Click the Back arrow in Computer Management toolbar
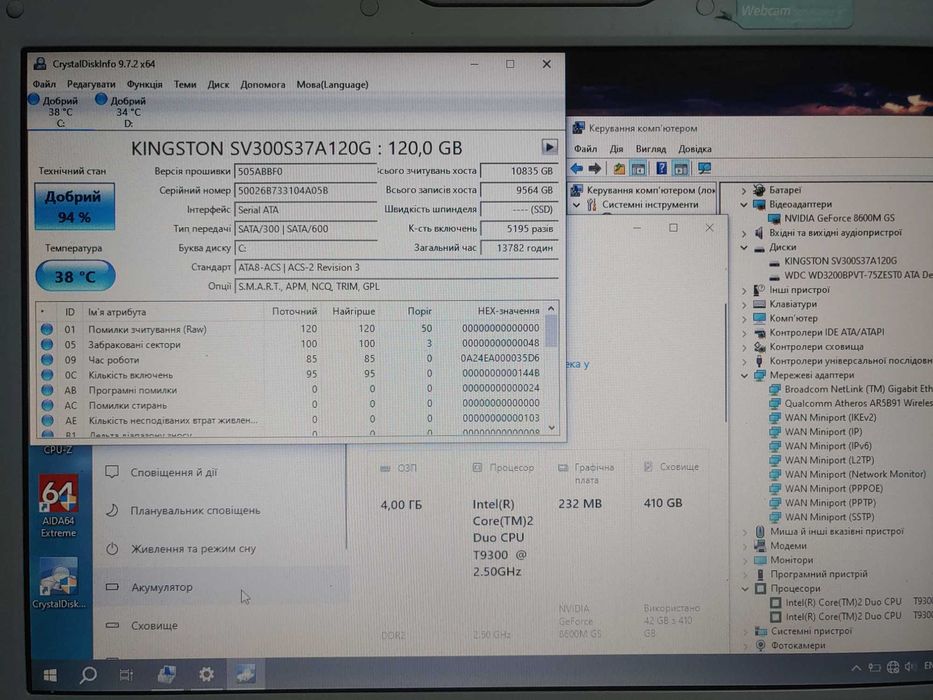 (577, 169)
